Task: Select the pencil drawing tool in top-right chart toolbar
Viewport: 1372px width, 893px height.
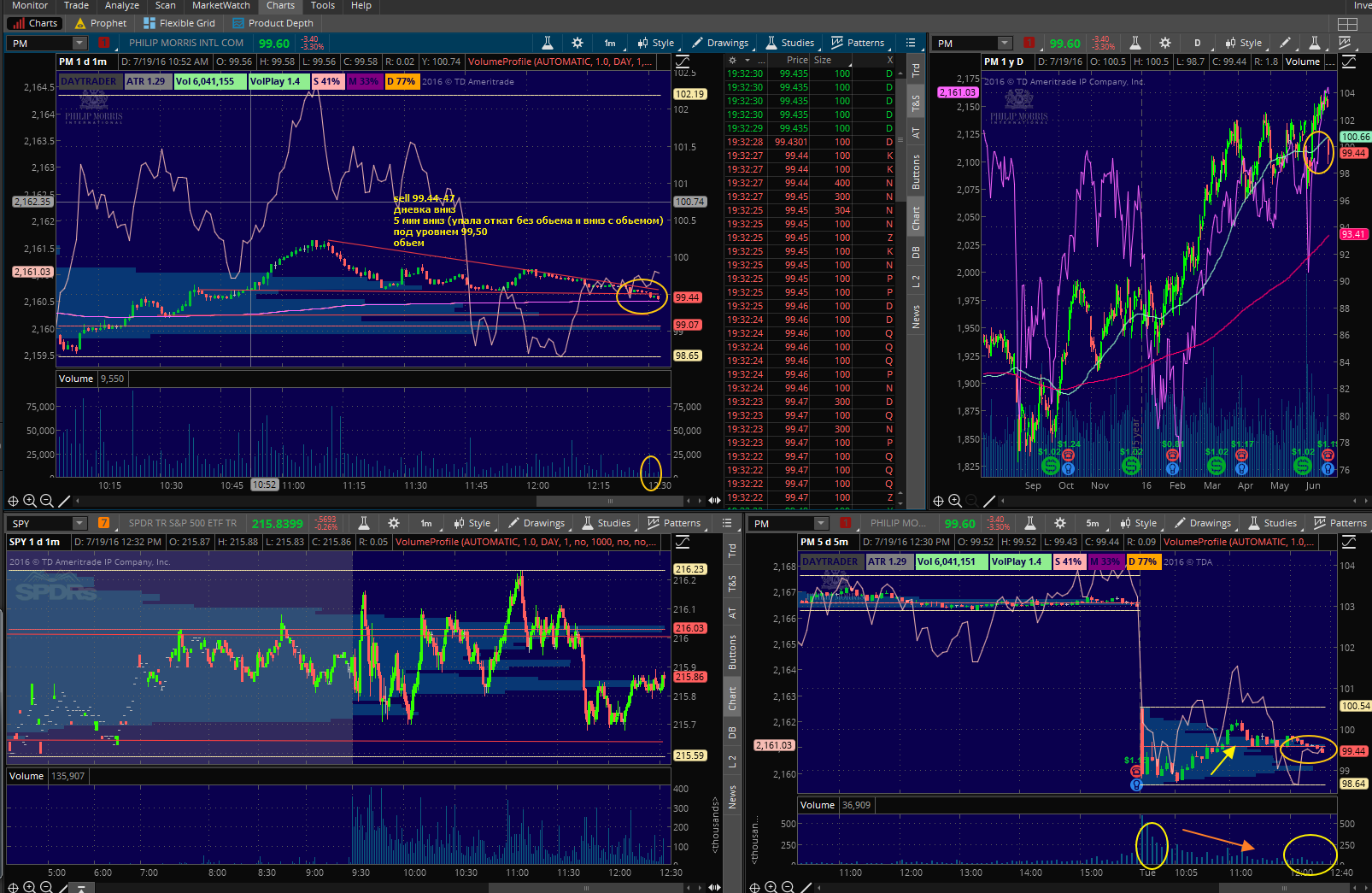Action: [1286, 43]
